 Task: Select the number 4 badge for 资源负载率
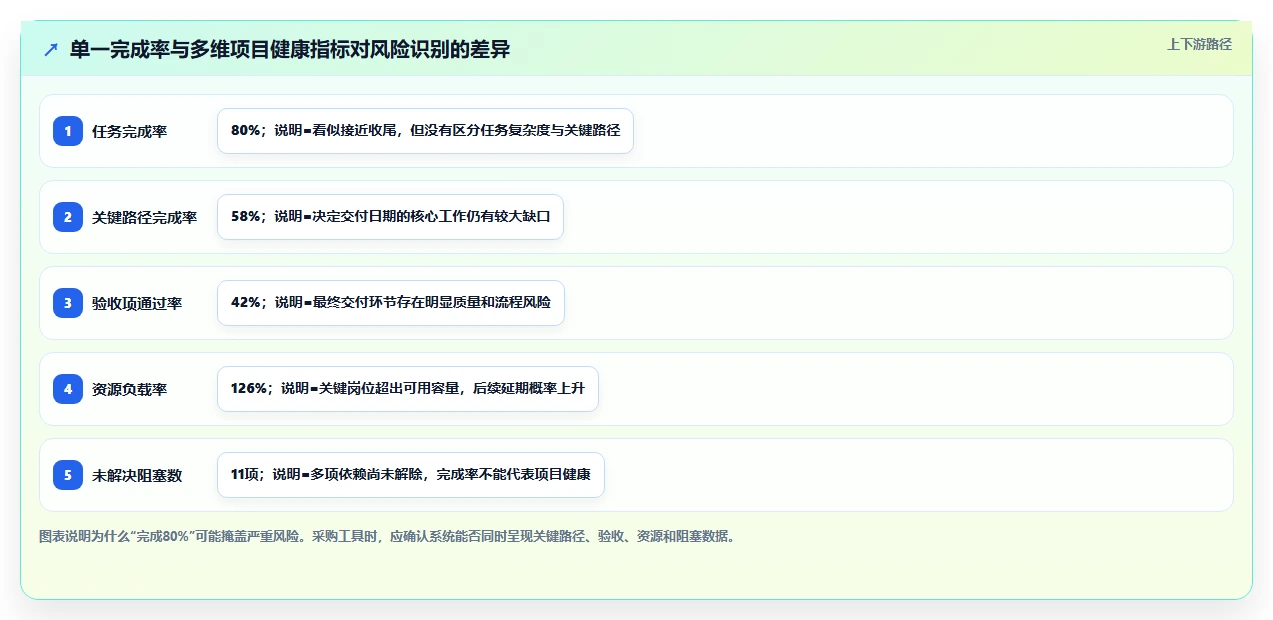point(68,389)
